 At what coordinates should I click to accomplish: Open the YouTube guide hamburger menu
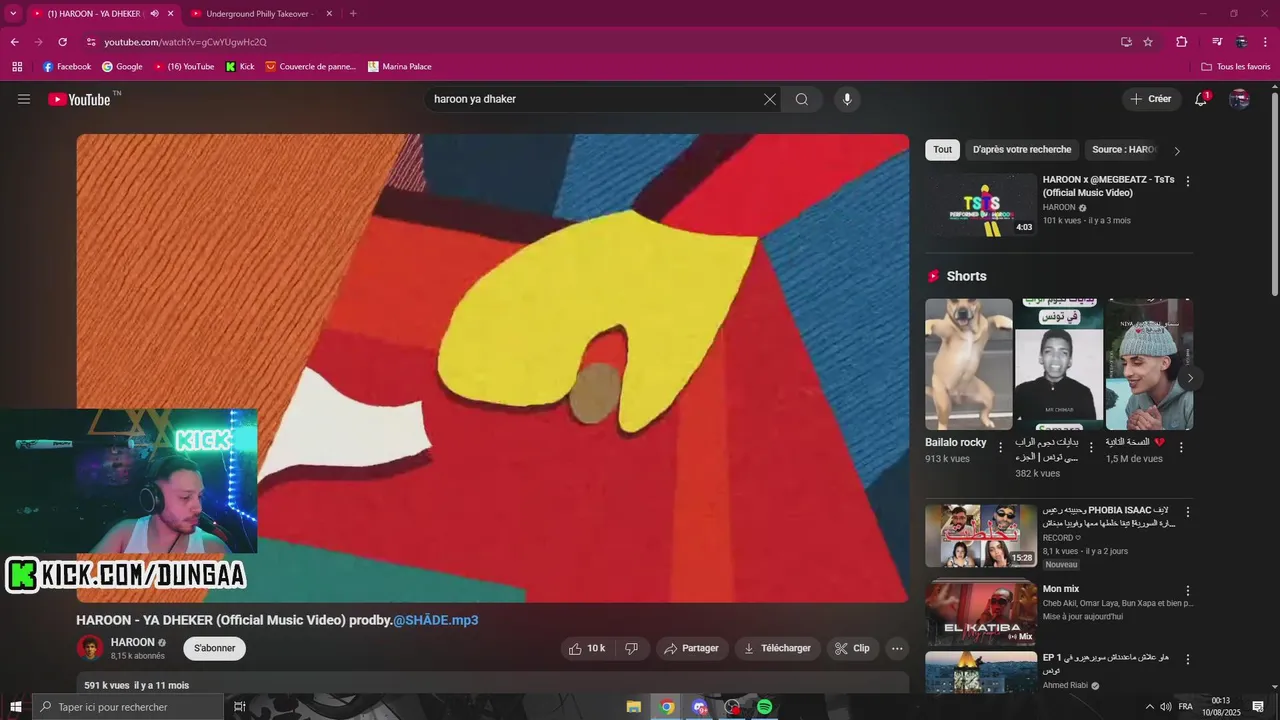click(24, 99)
